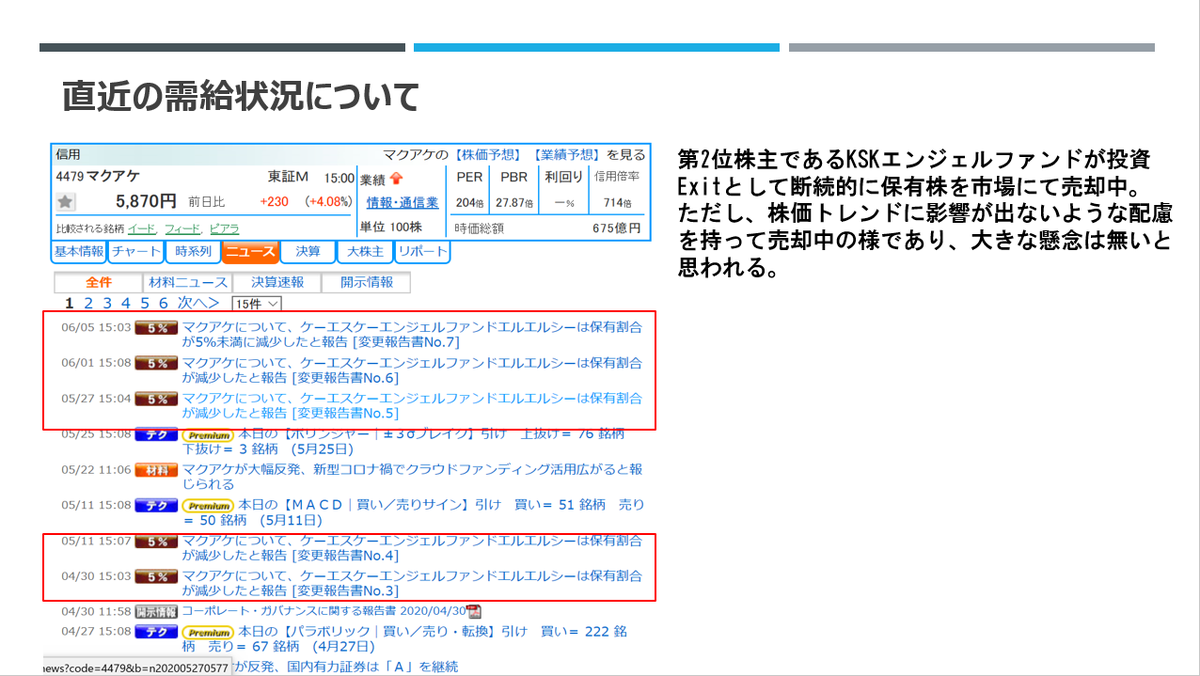Go to news page 4

(x=126, y=302)
